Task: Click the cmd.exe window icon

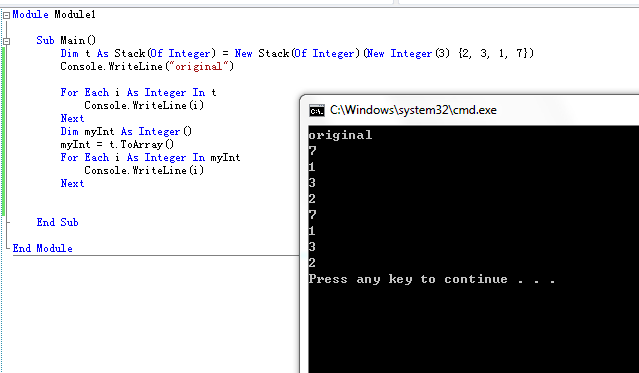Action: [317, 110]
